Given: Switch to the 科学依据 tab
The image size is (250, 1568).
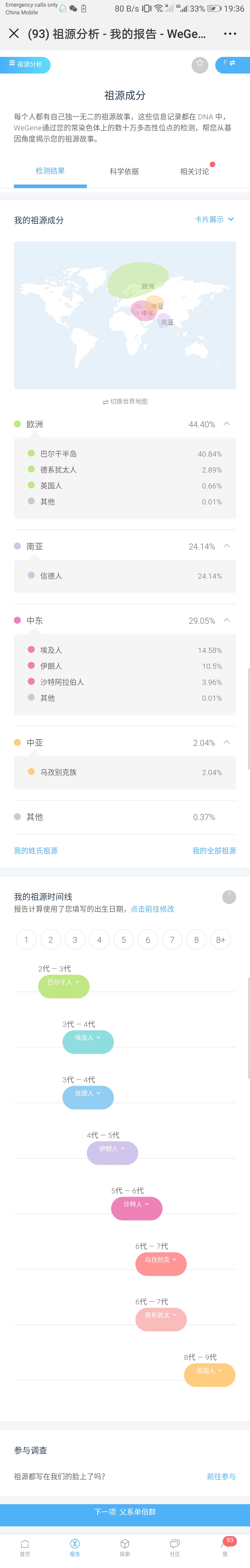Looking at the screenshot, I should pos(124,171).
